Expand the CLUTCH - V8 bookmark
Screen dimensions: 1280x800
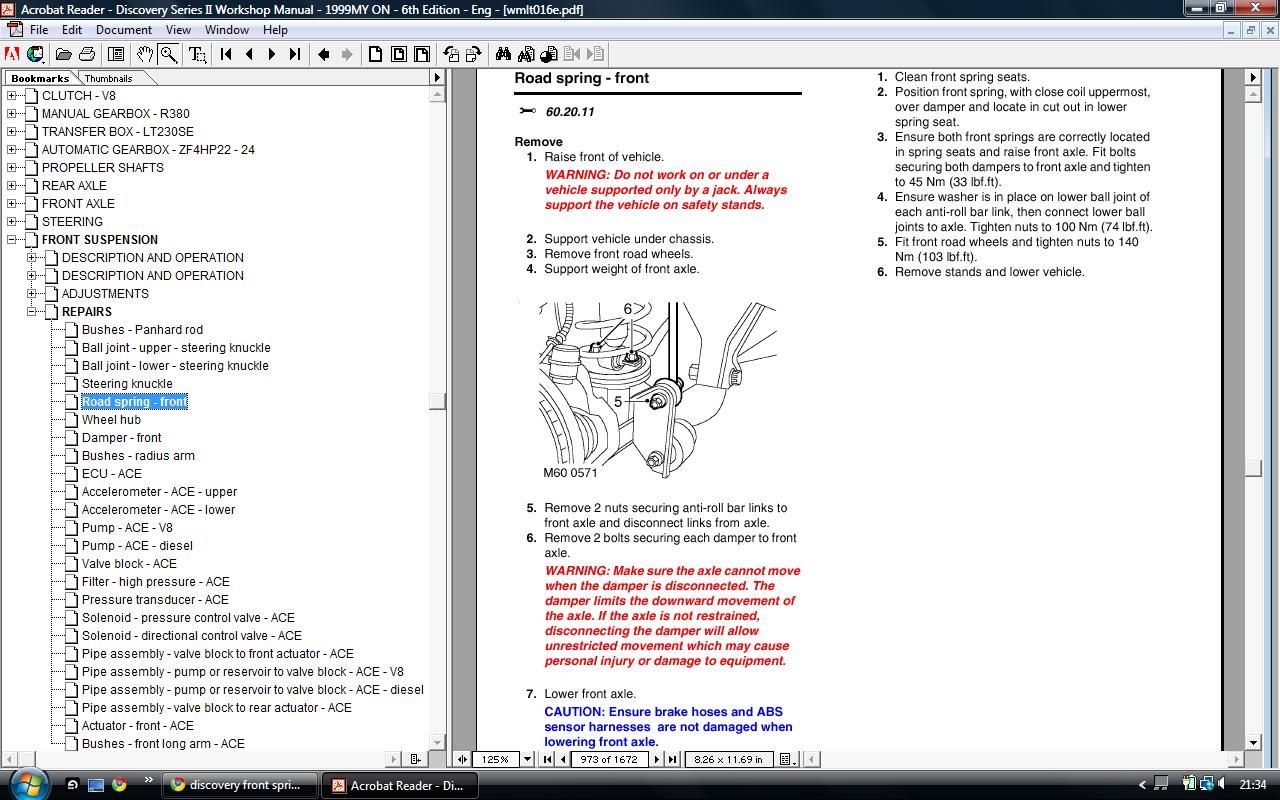click(12, 96)
